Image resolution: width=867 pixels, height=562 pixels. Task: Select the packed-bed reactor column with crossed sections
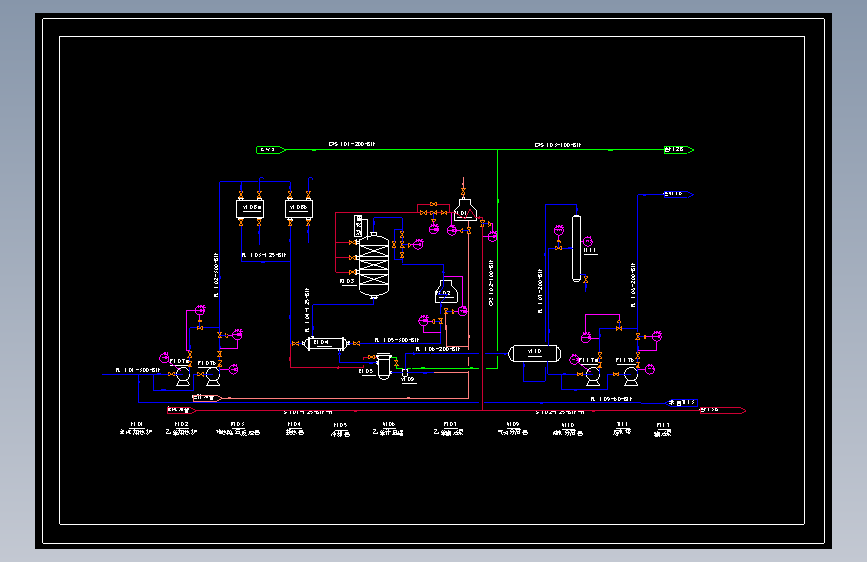tap(374, 266)
